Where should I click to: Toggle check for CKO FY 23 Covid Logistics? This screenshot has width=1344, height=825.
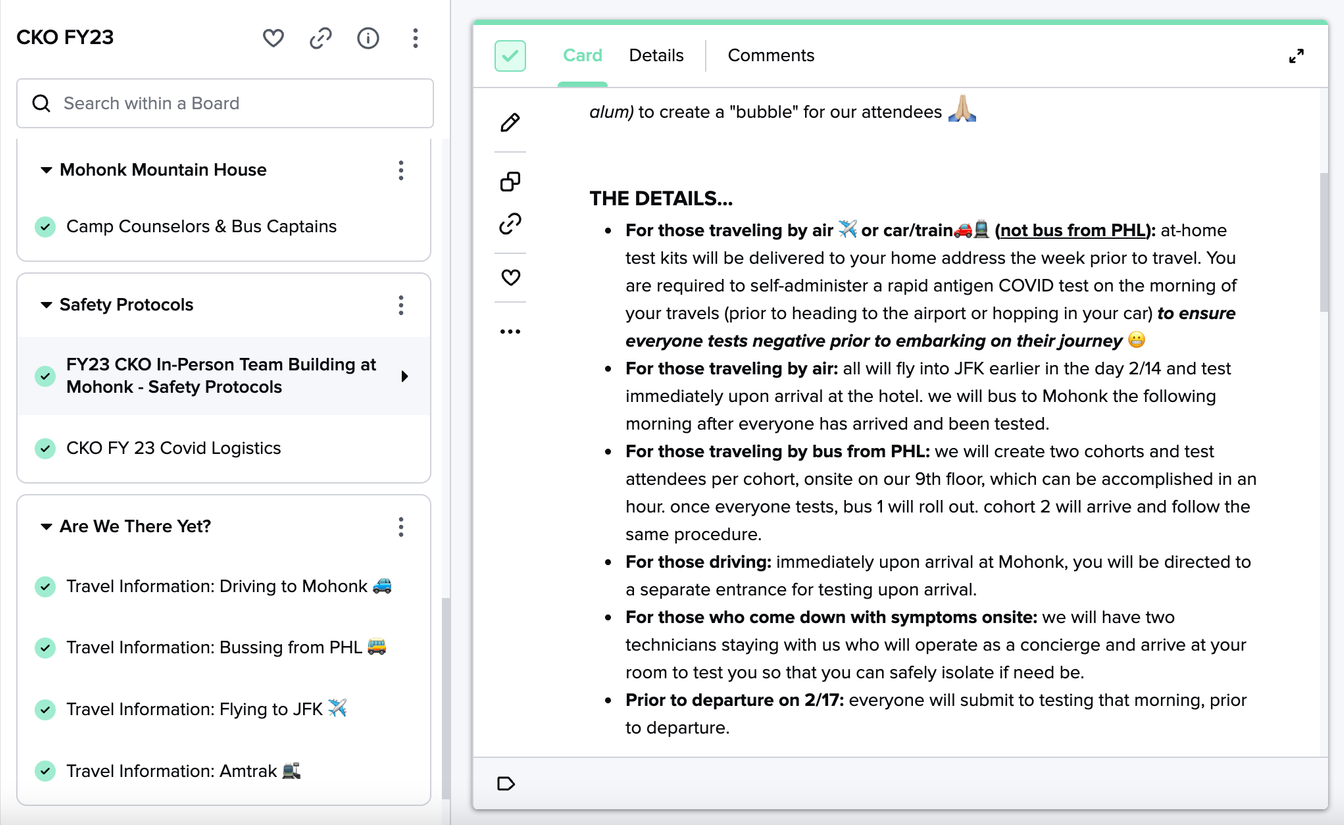(x=45, y=448)
